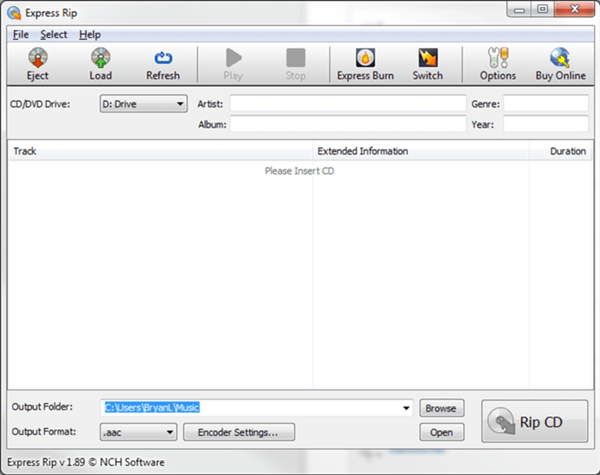This screenshot has height=475, width=600.
Task: Click the greyed-out Stop button
Action: point(296,64)
